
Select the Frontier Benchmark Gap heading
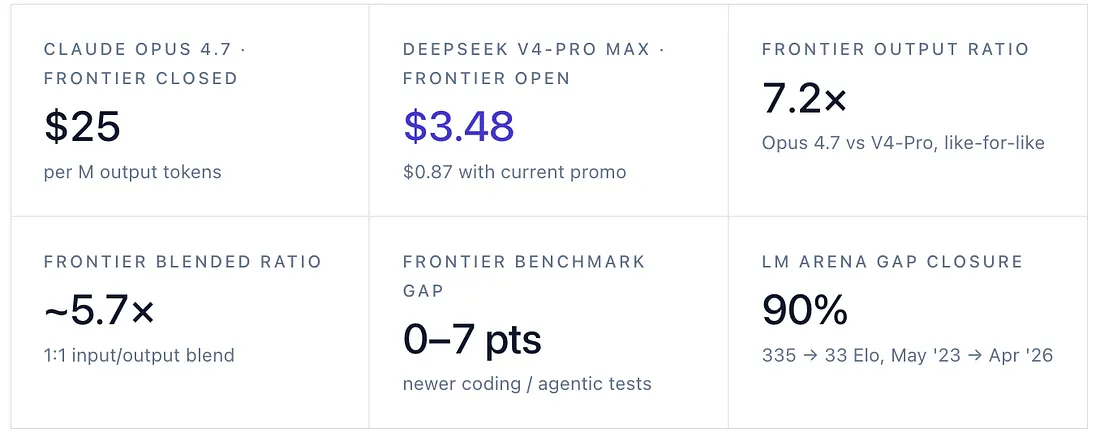[524, 276]
